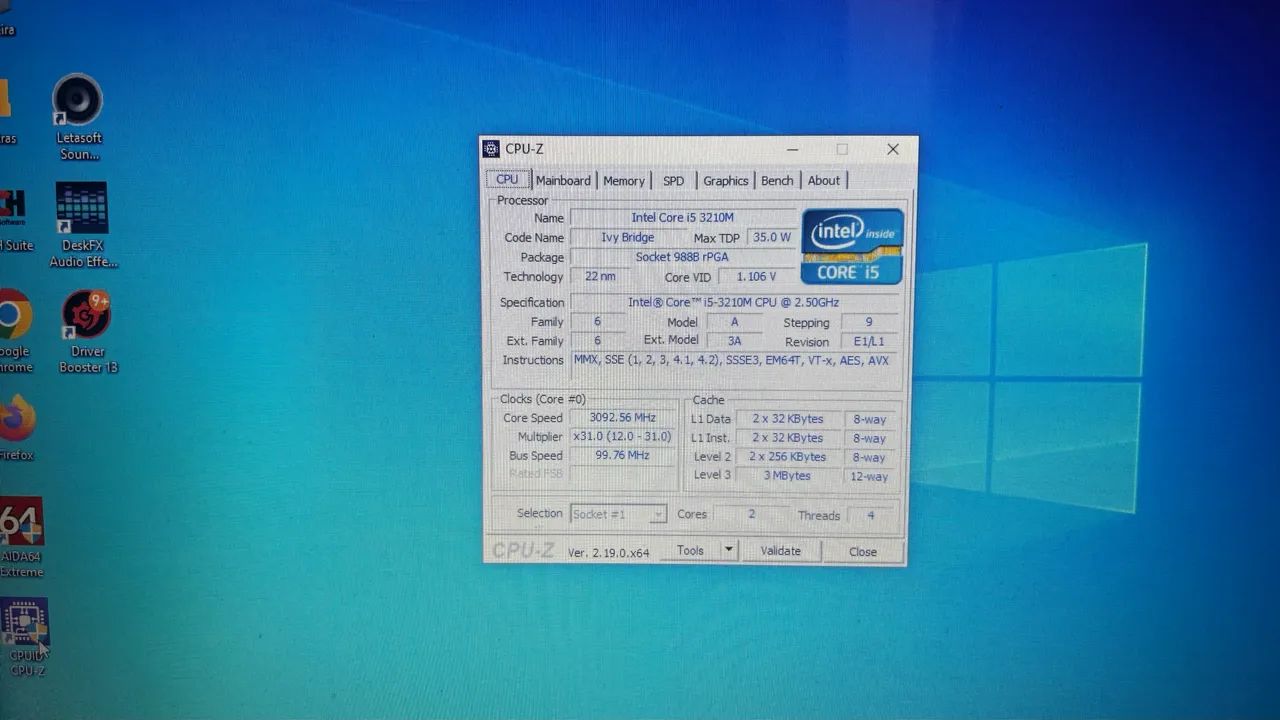The image size is (1280, 720).
Task: Switch to the SPD tab
Action: pos(674,181)
